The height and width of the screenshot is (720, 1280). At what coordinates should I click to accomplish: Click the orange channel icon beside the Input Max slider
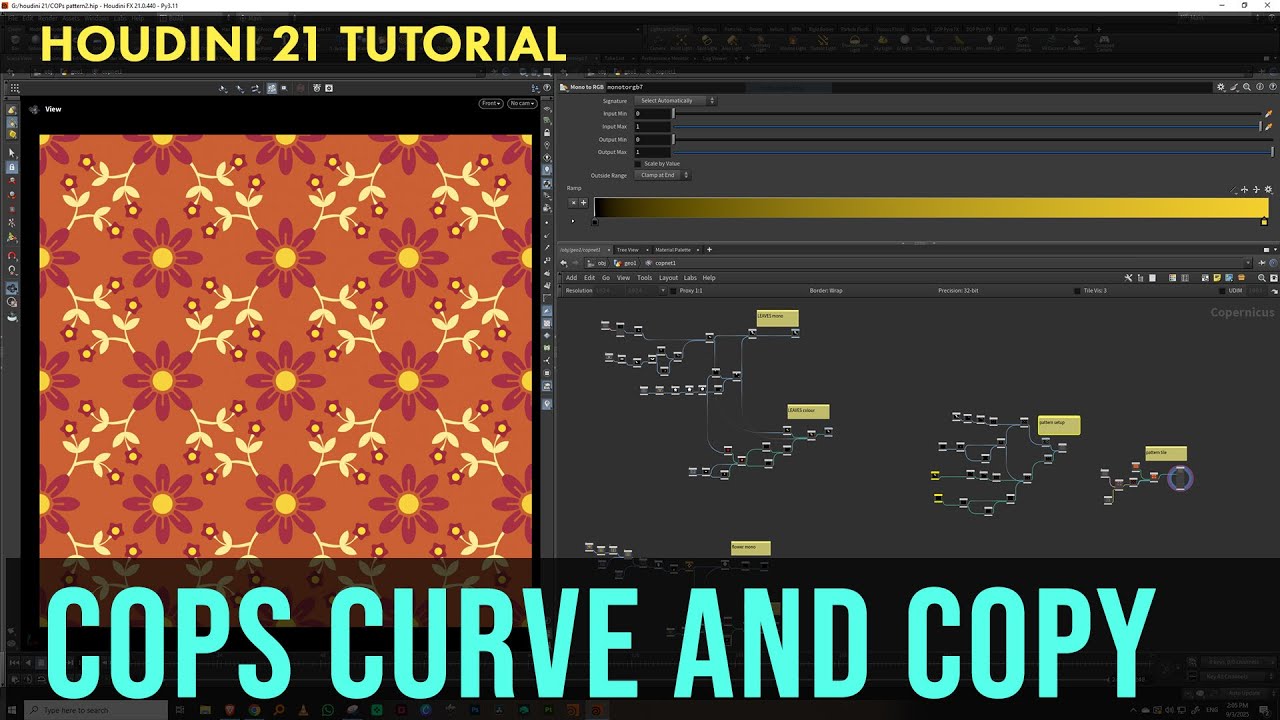[1269, 127]
